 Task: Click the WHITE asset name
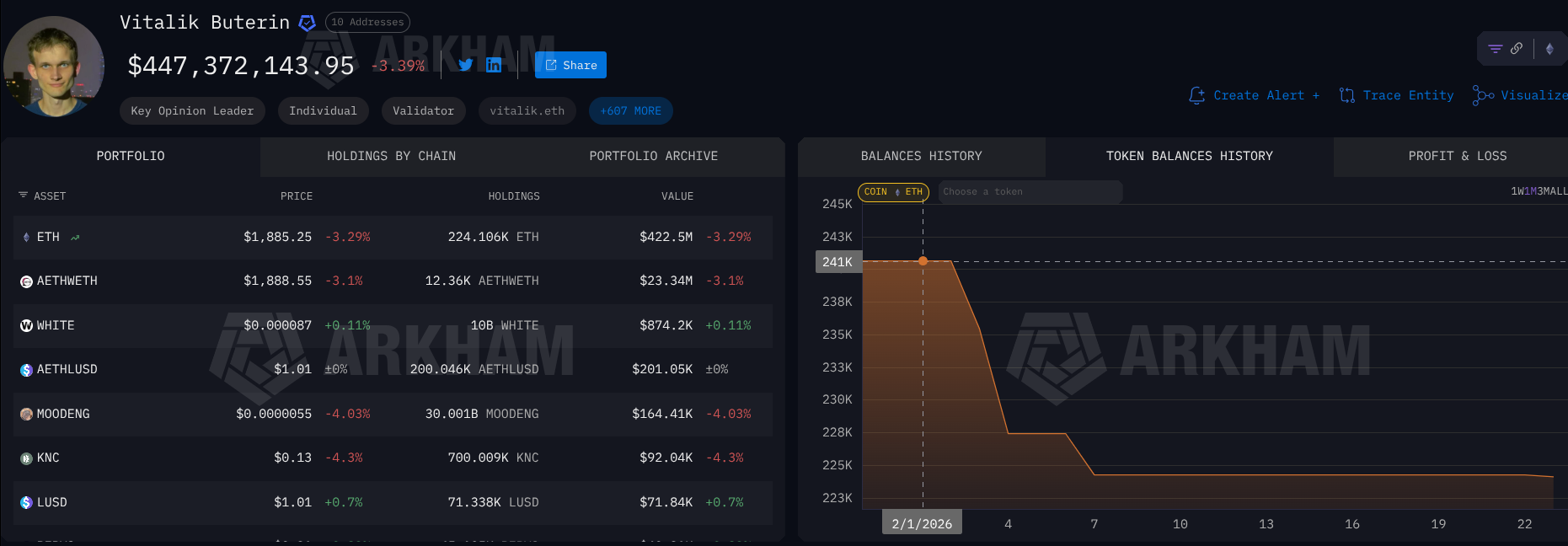(x=56, y=325)
